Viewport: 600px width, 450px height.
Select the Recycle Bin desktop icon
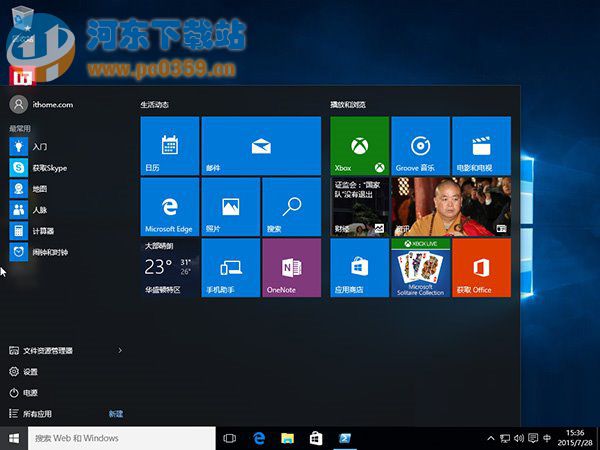pos(23,24)
